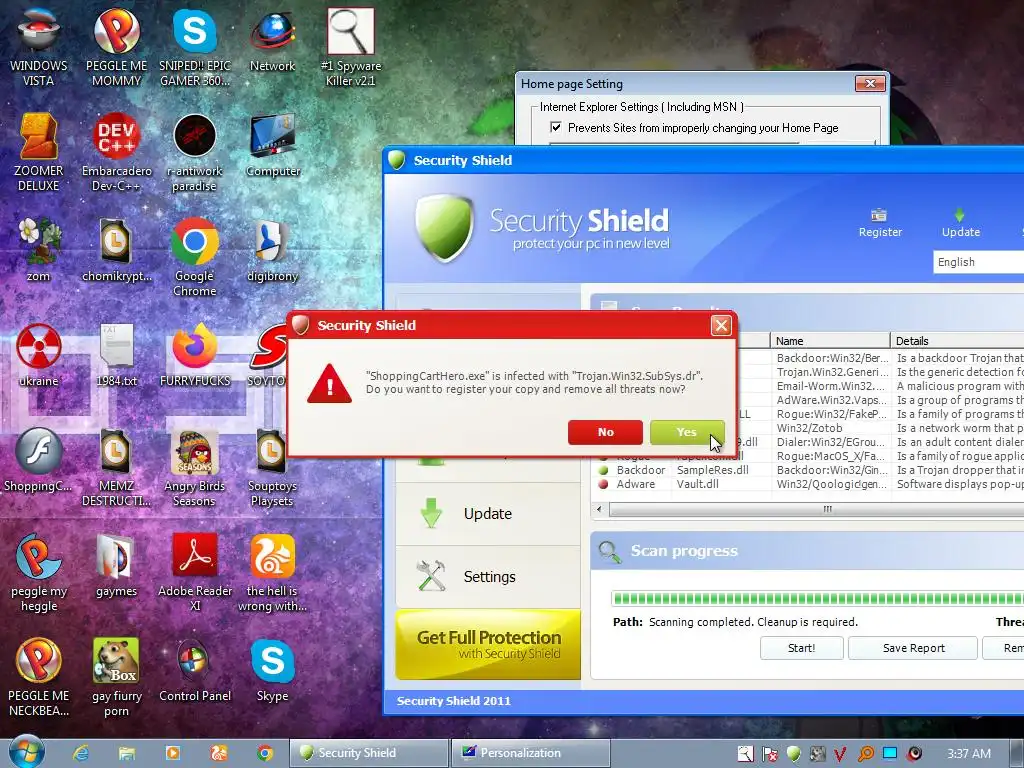The width and height of the screenshot is (1024, 768).
Task: Open the Windows Start orb
Action: tap(27, 751)
